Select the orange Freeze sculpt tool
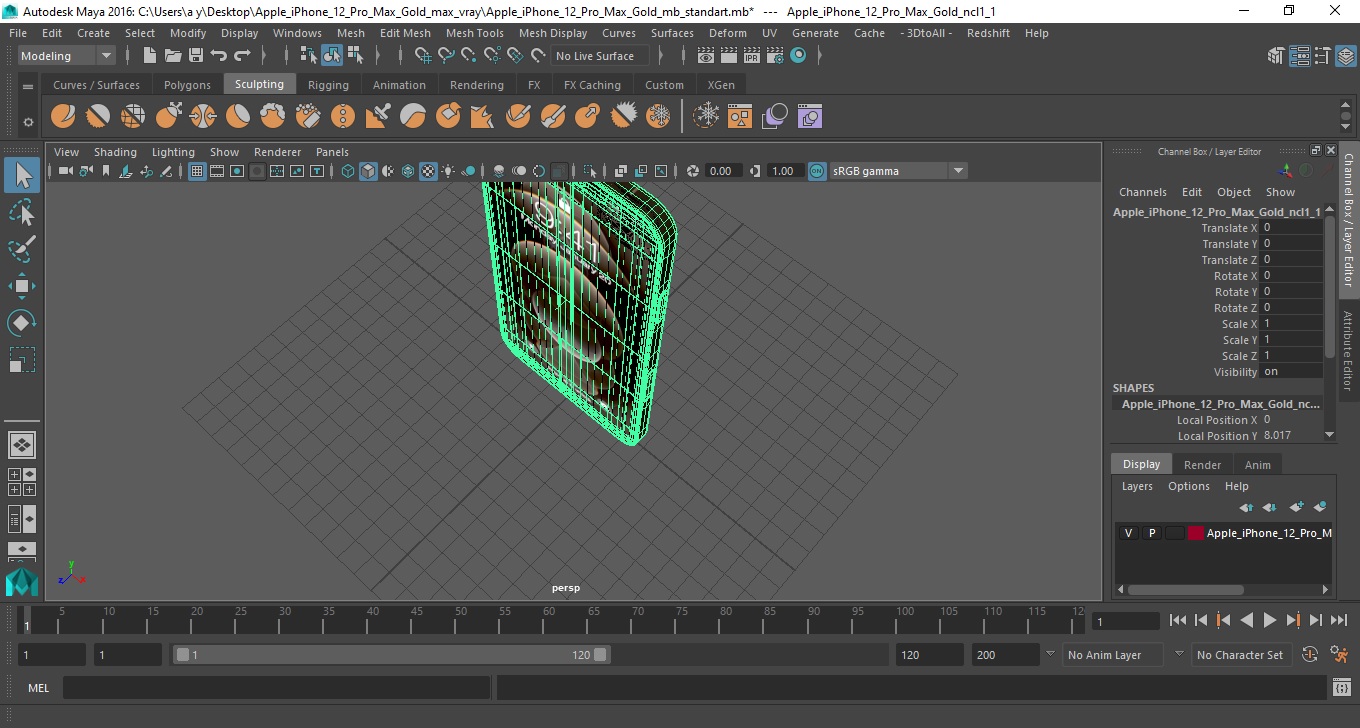1360x728 pixels. click(658, 117)
